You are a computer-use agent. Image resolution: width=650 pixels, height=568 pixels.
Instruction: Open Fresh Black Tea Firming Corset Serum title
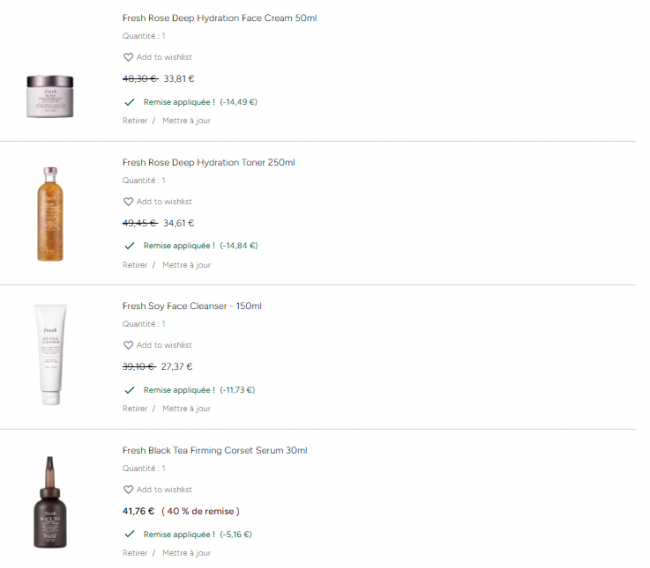214,451
